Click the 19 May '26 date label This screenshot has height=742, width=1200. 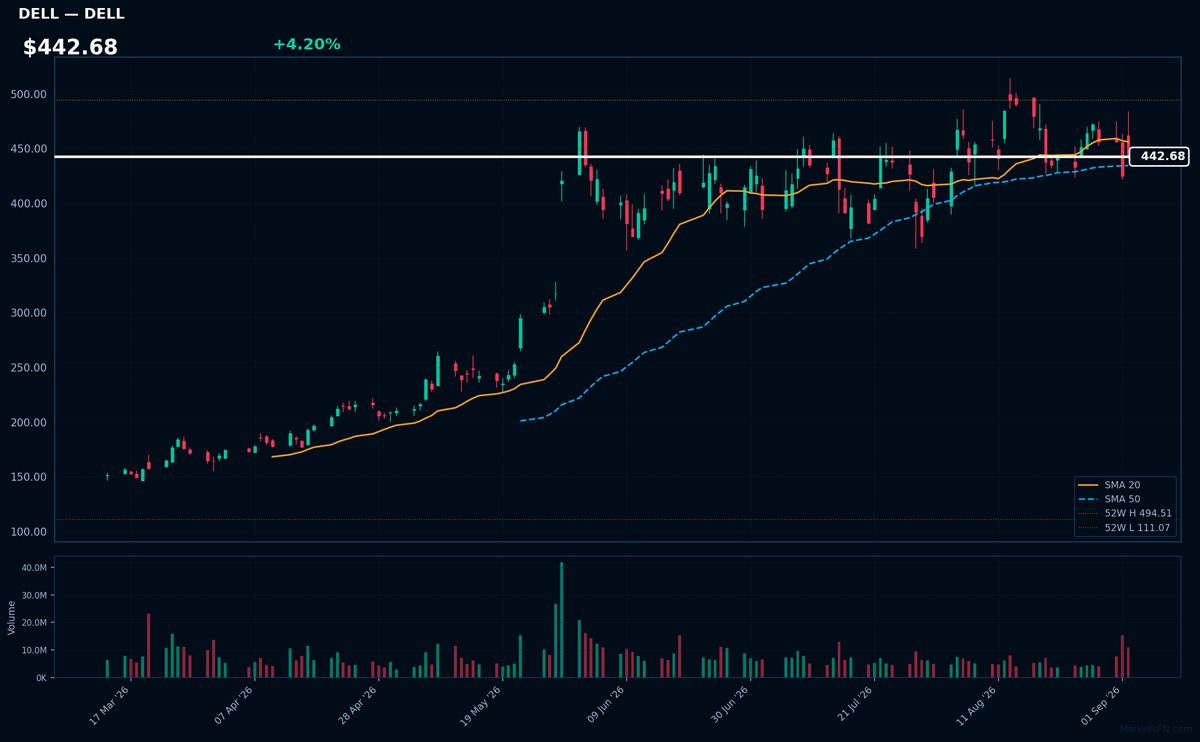point(481,706)
